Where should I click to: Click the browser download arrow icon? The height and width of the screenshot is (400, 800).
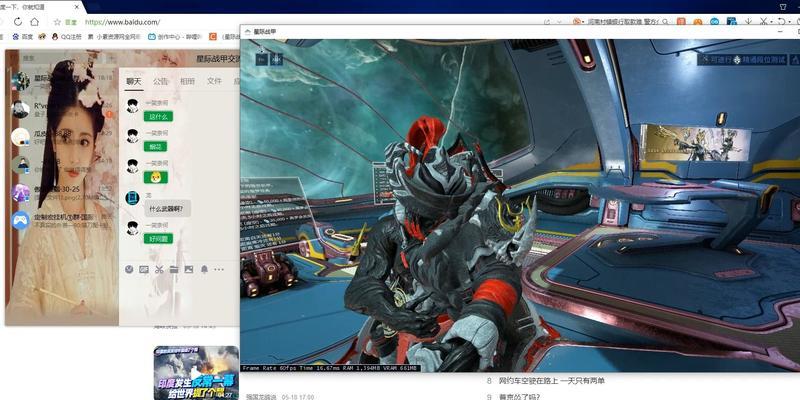748,22
